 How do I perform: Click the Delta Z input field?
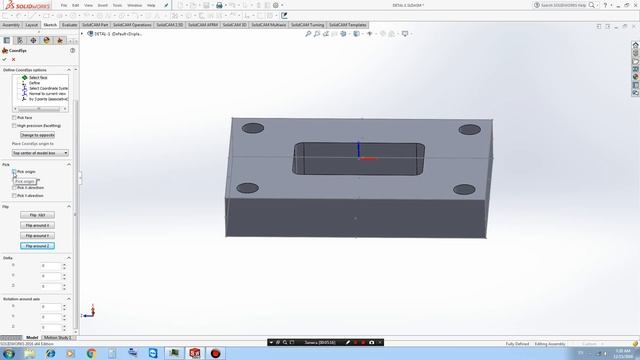pos(51,287)
